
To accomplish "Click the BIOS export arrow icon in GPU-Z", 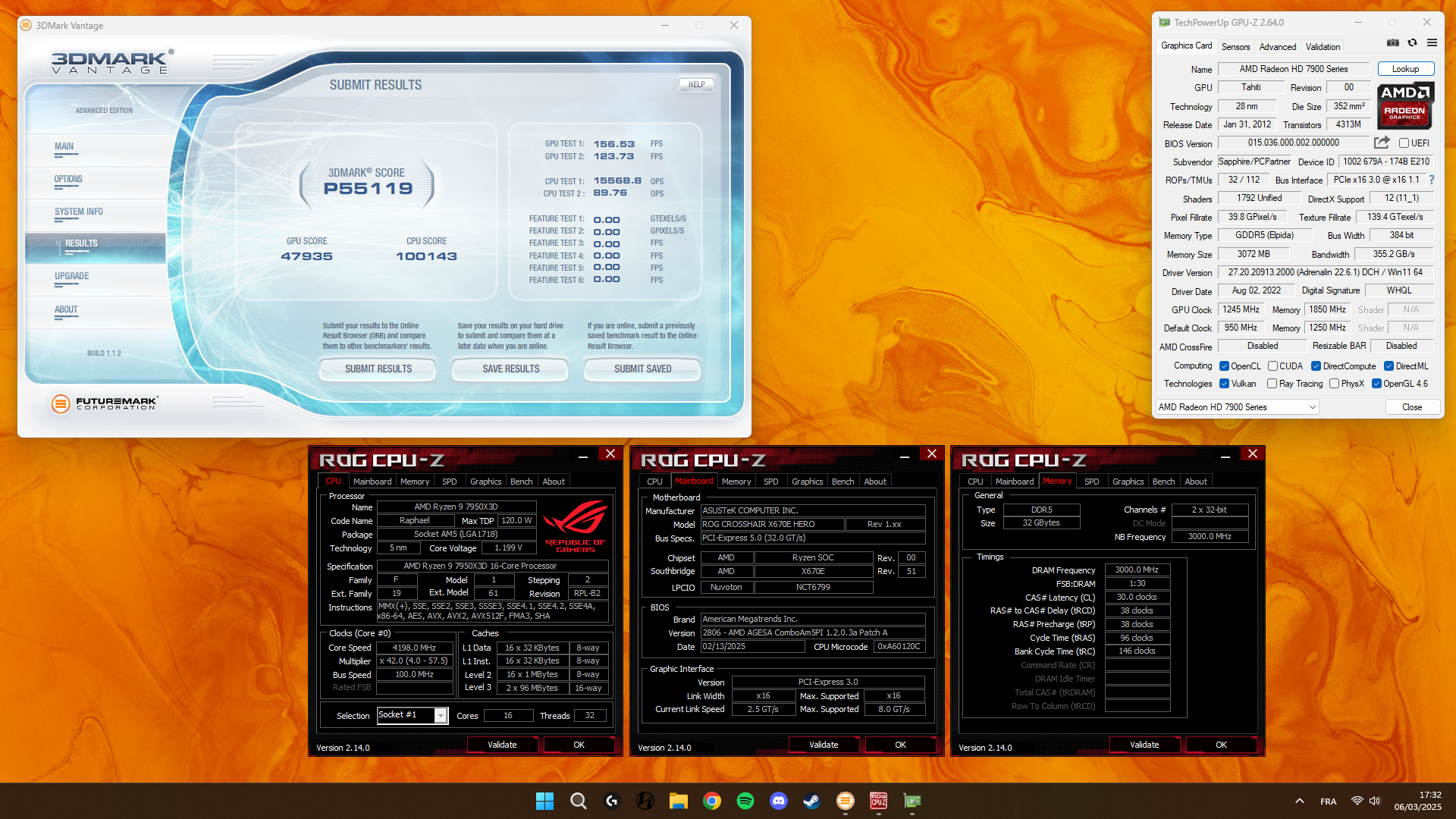I will pos(1382,143).
